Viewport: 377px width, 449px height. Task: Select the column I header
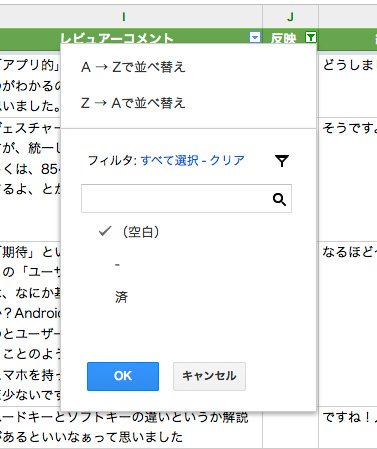pos(124,17)
